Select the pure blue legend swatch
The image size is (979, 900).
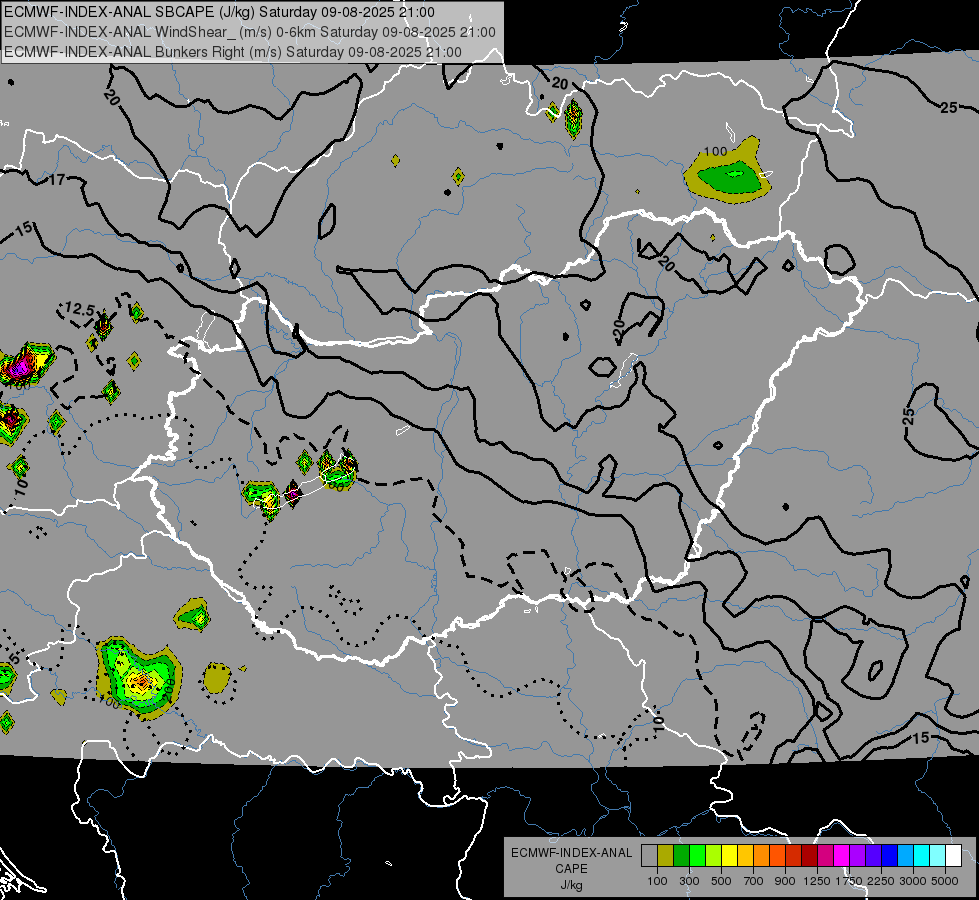(890, 856)
